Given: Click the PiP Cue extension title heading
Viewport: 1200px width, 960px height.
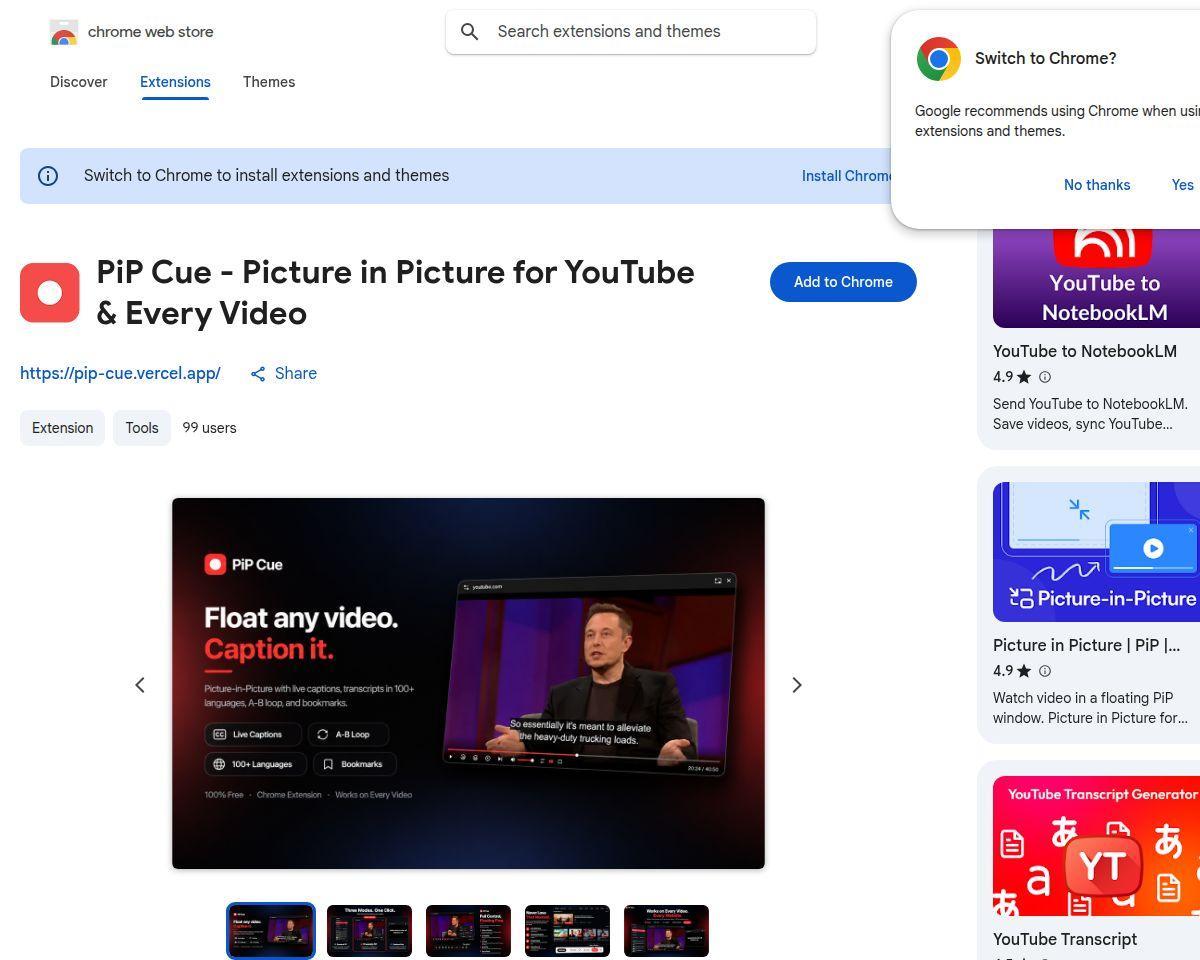Looking at the screenshot, I should click(395, 292).
